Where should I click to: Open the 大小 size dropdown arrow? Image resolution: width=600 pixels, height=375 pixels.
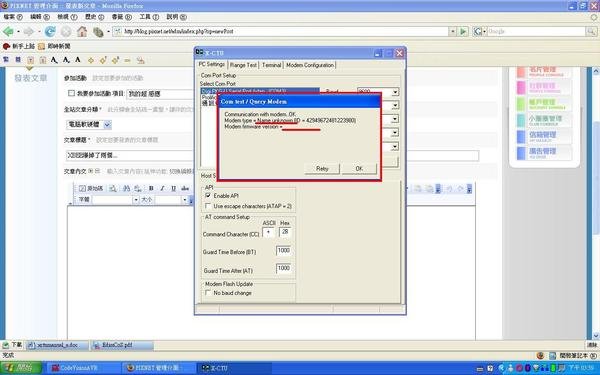pos(184,200)
